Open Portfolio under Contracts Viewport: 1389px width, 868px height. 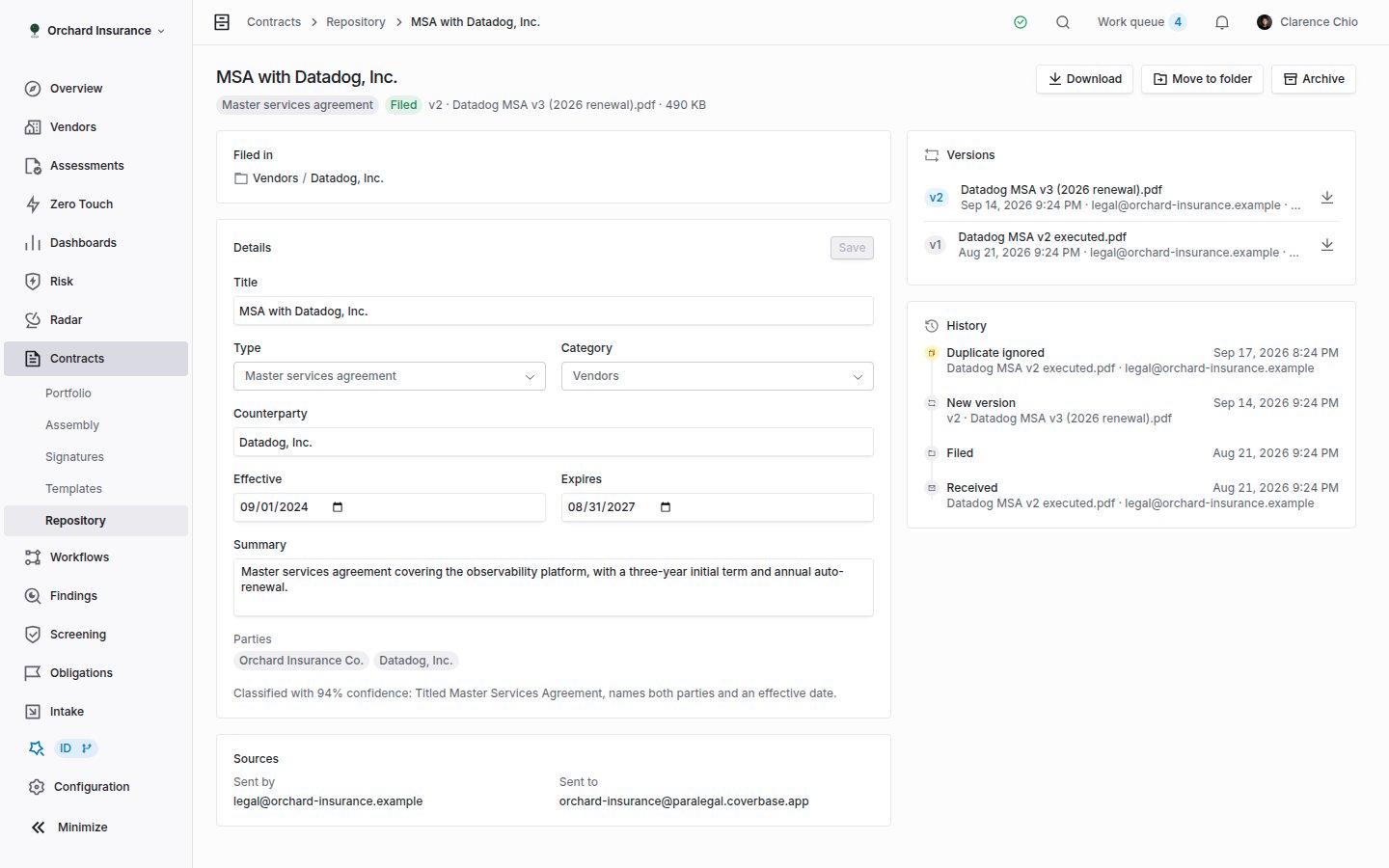point(68,393)
